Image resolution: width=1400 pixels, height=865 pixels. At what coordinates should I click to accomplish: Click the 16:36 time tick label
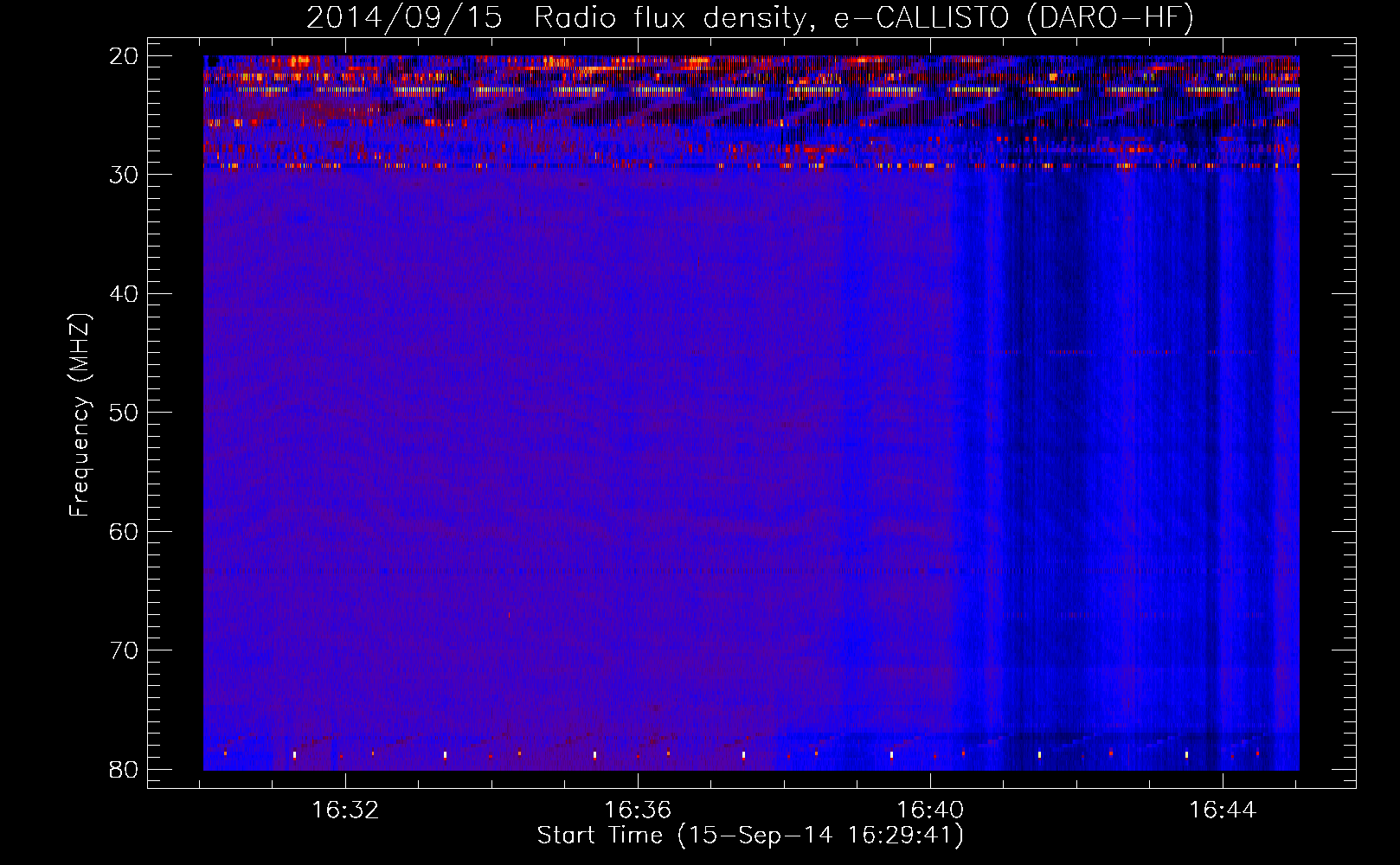638,811
